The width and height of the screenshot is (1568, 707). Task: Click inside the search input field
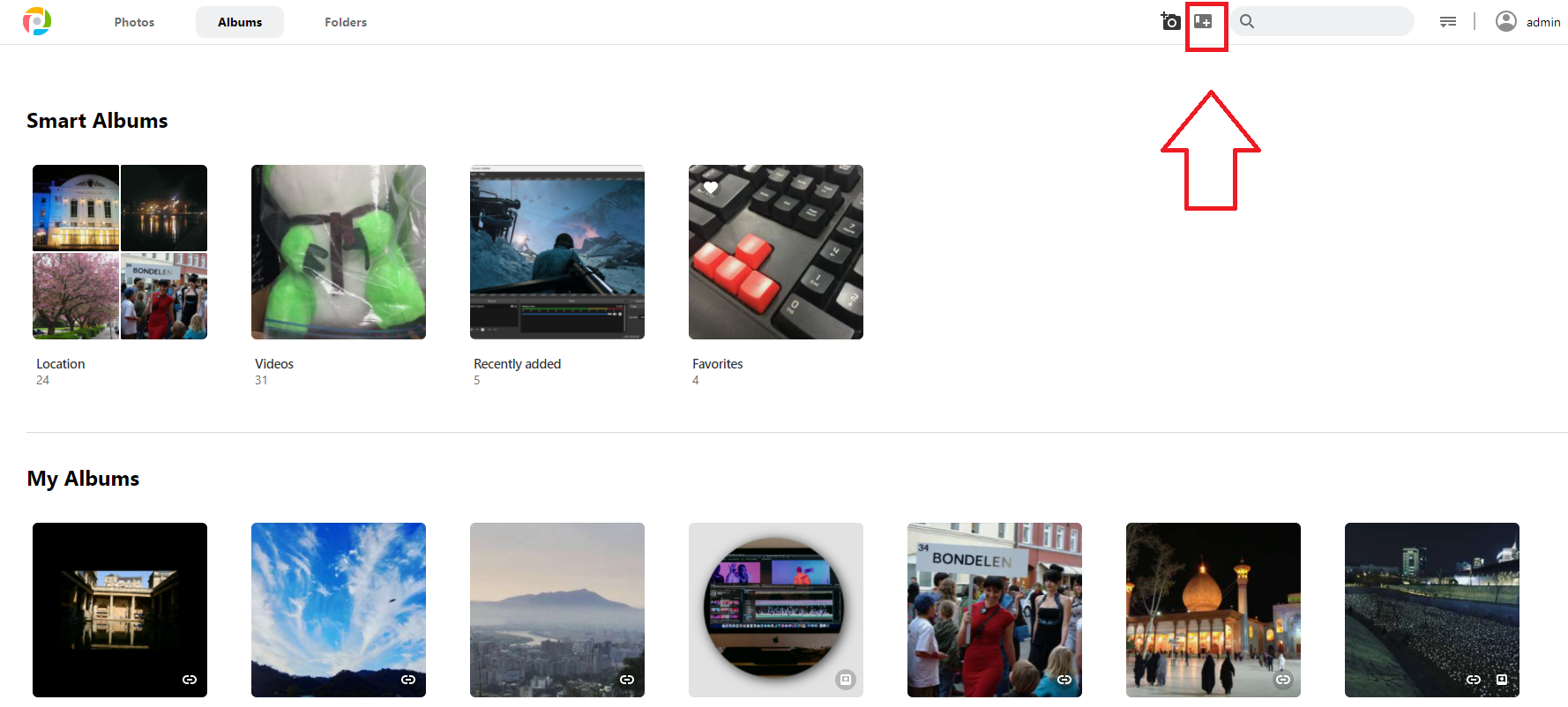[1333, 21]
